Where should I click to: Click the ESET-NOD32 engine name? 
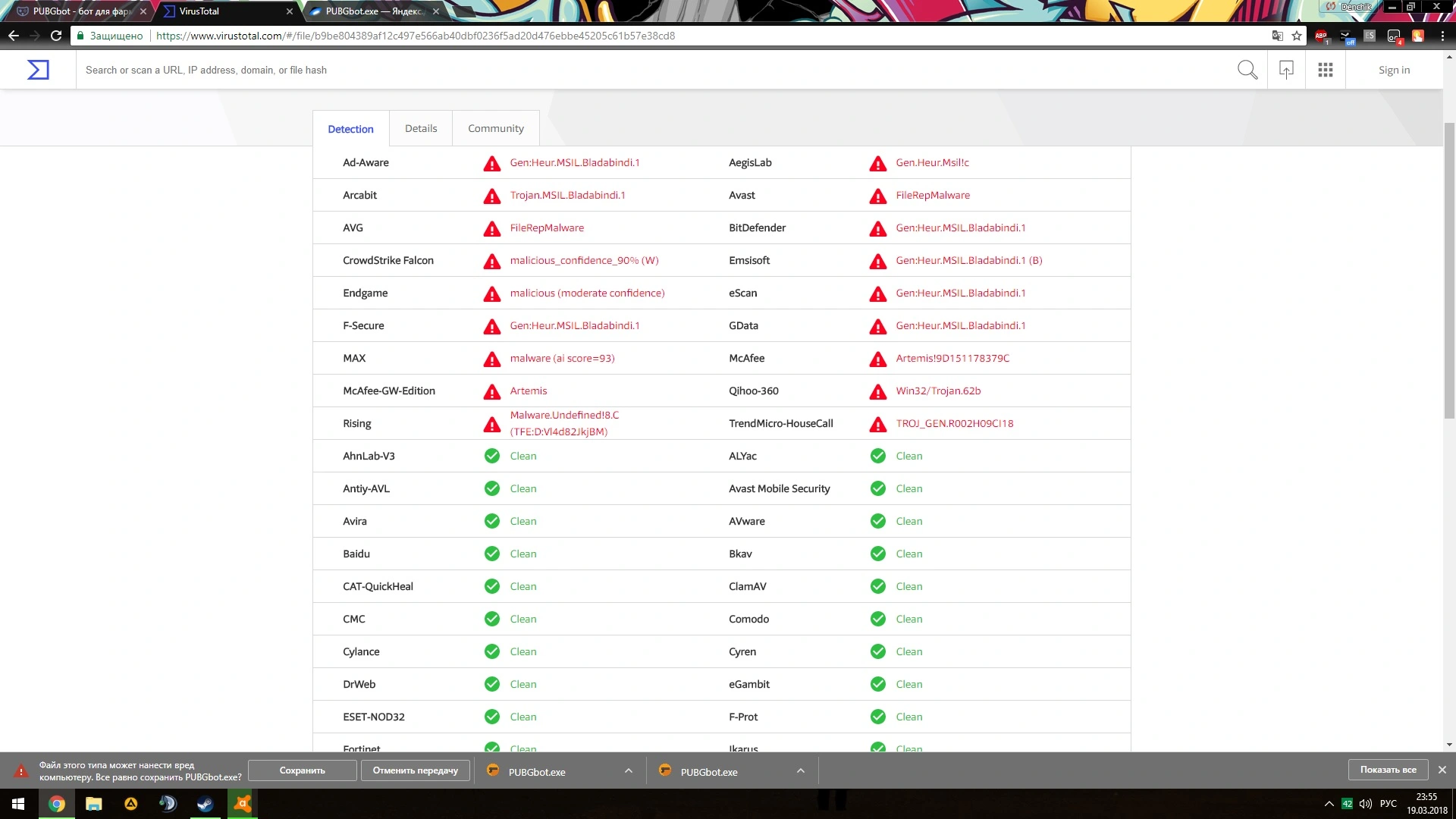(x=374, y=717)
